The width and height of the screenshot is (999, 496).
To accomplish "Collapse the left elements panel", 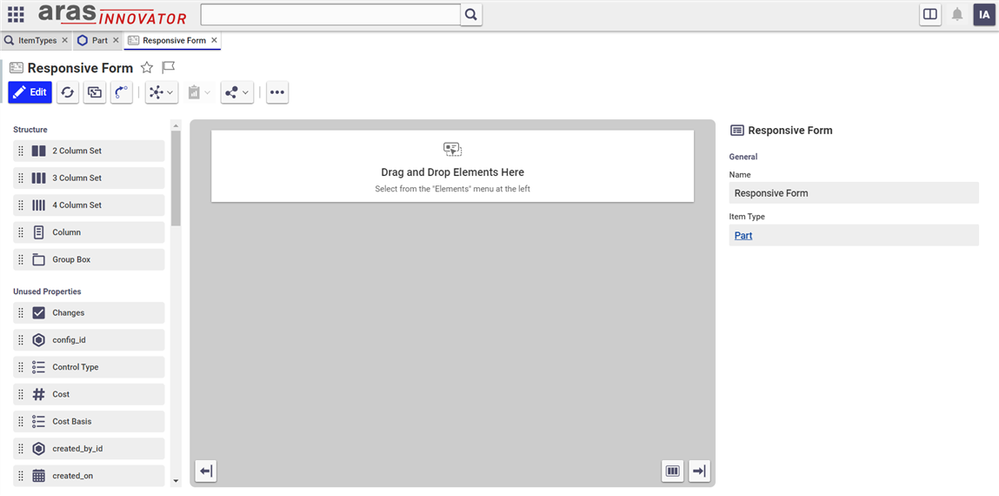I will (205, 471).
